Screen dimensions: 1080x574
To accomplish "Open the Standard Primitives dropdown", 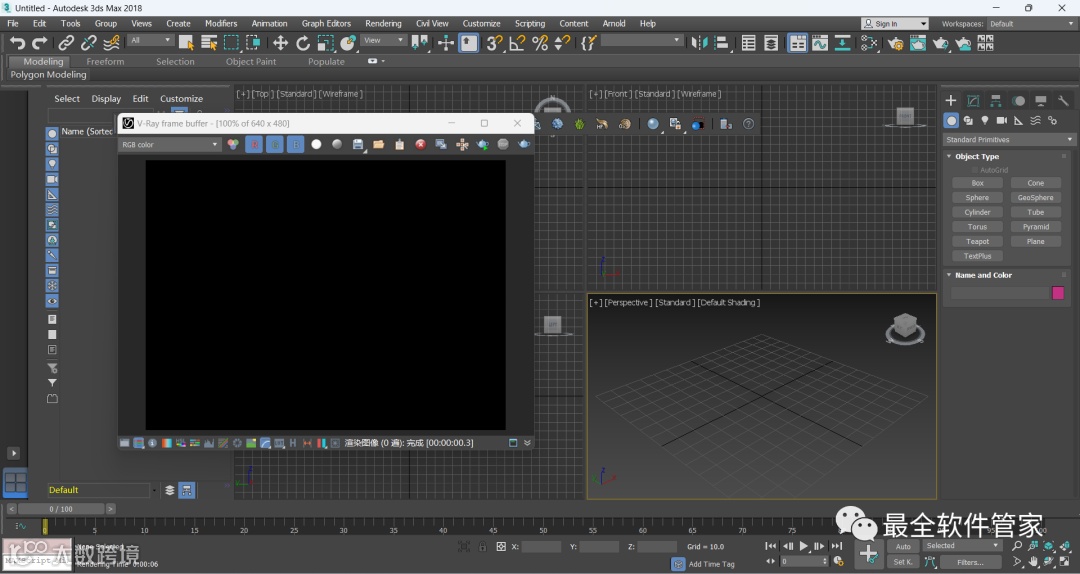I will click(x=1009, y=140).
